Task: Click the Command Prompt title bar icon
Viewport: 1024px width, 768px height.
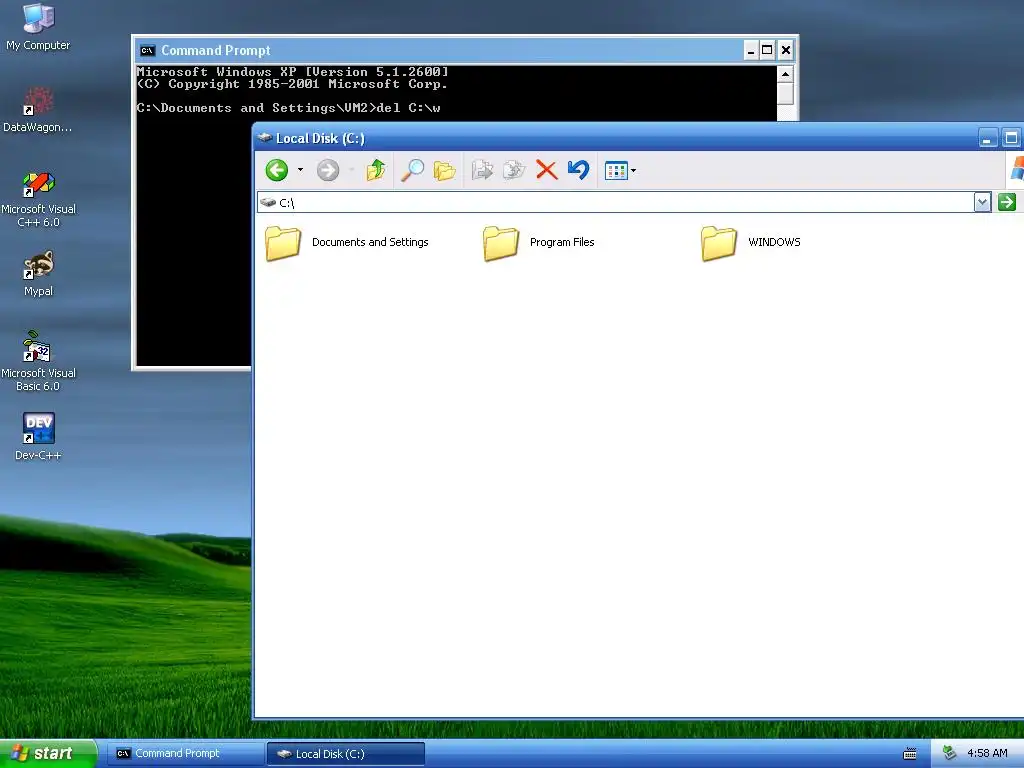Action: (148, 50)
